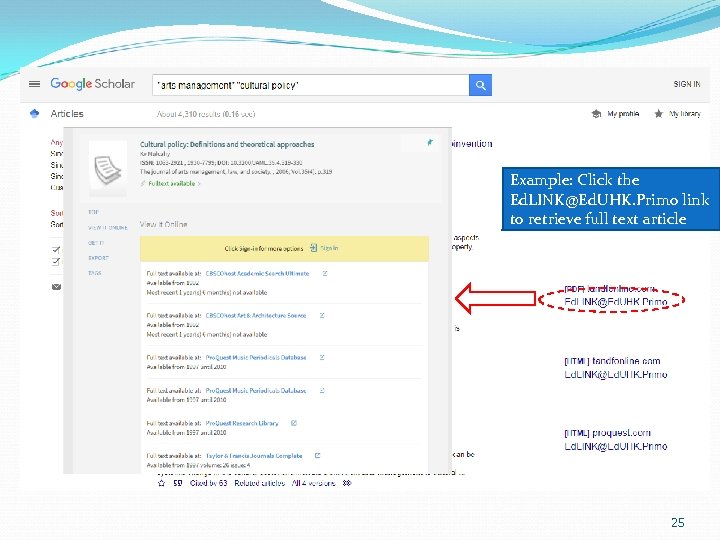
Task: Open My profile icon
Action: click(596, 113)
